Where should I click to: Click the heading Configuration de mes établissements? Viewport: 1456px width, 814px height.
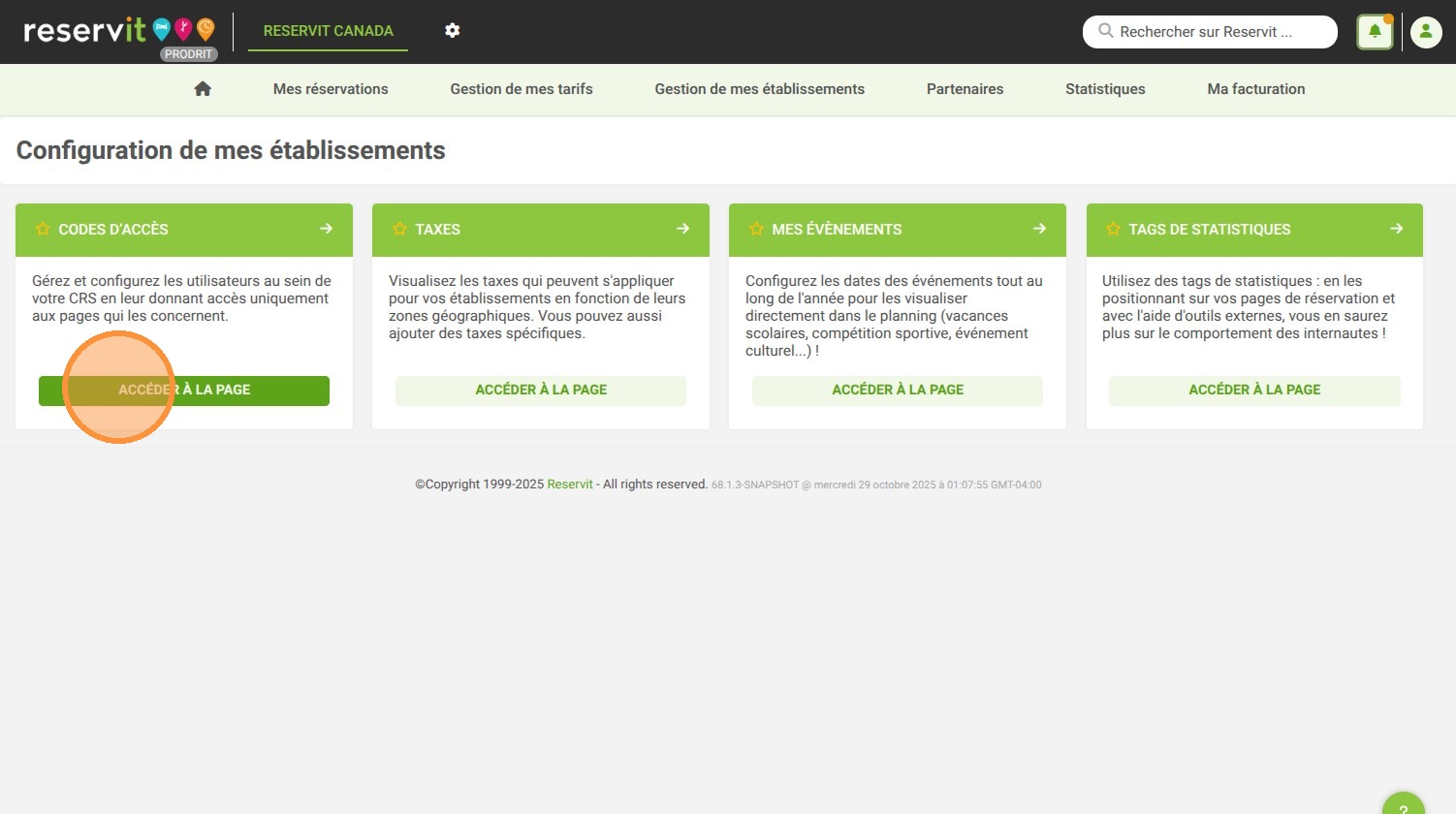[231, 150]
